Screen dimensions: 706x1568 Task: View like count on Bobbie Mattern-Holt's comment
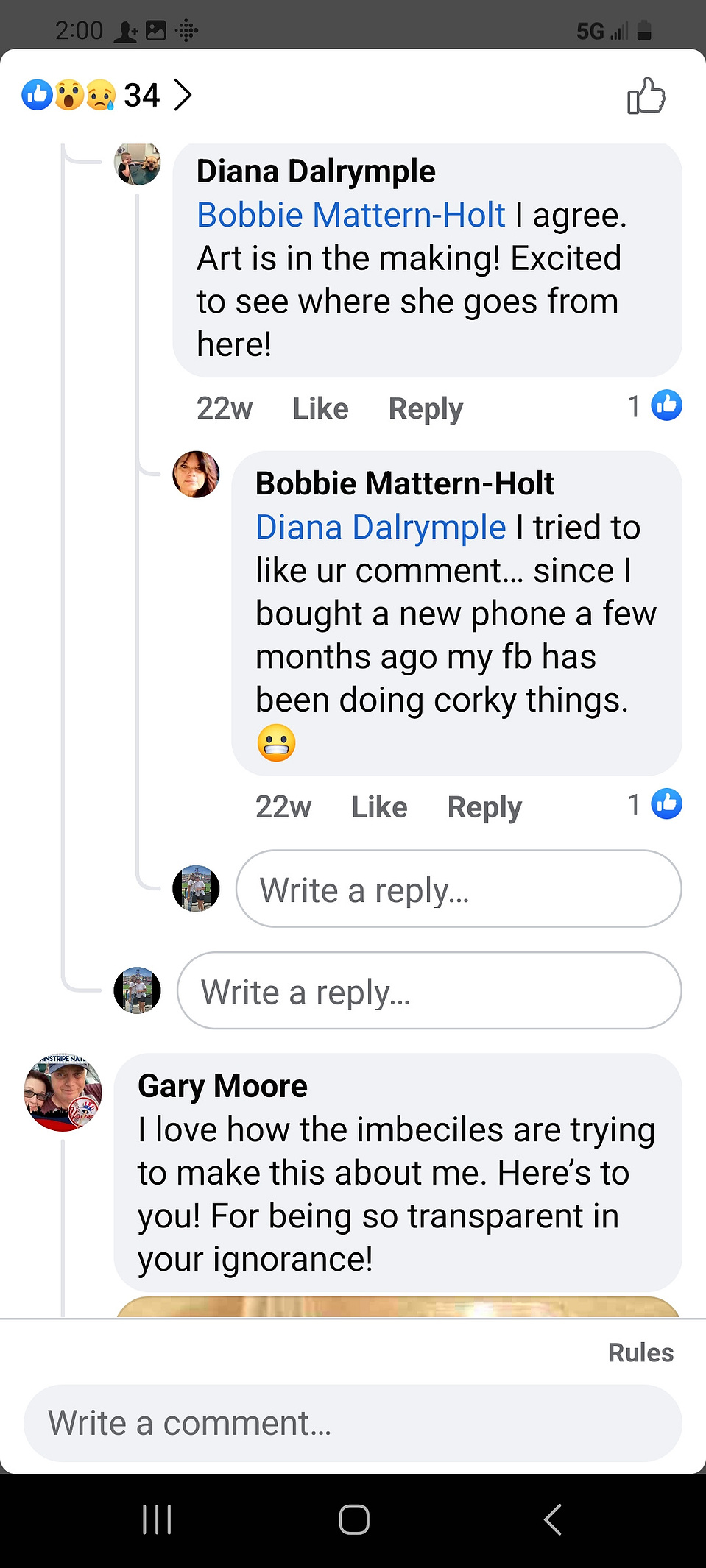click(654, 804)
